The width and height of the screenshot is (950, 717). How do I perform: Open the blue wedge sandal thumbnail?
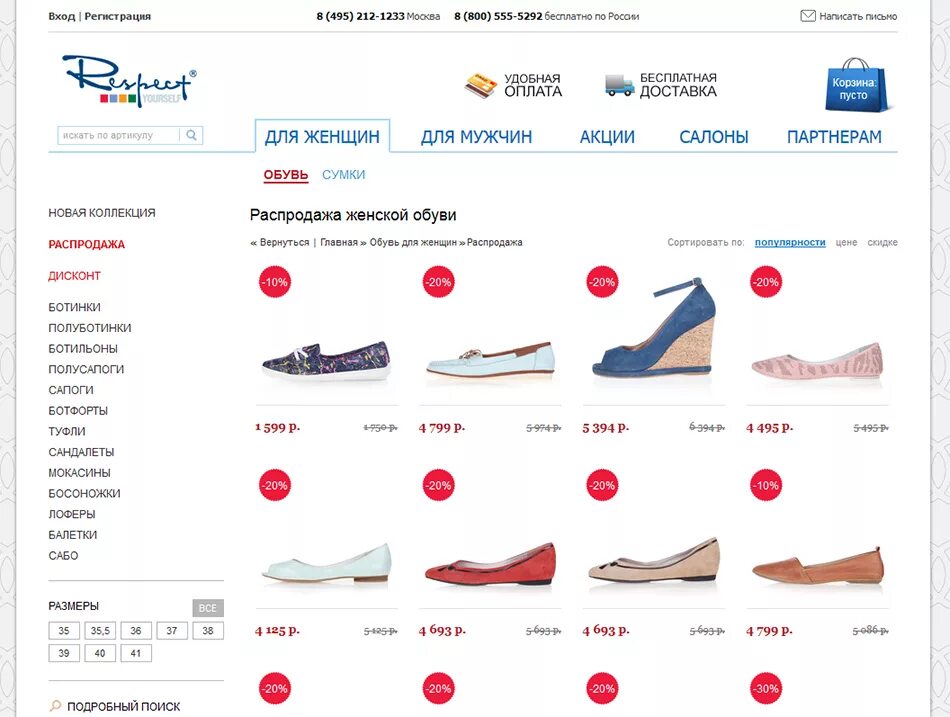pos(654,328)
